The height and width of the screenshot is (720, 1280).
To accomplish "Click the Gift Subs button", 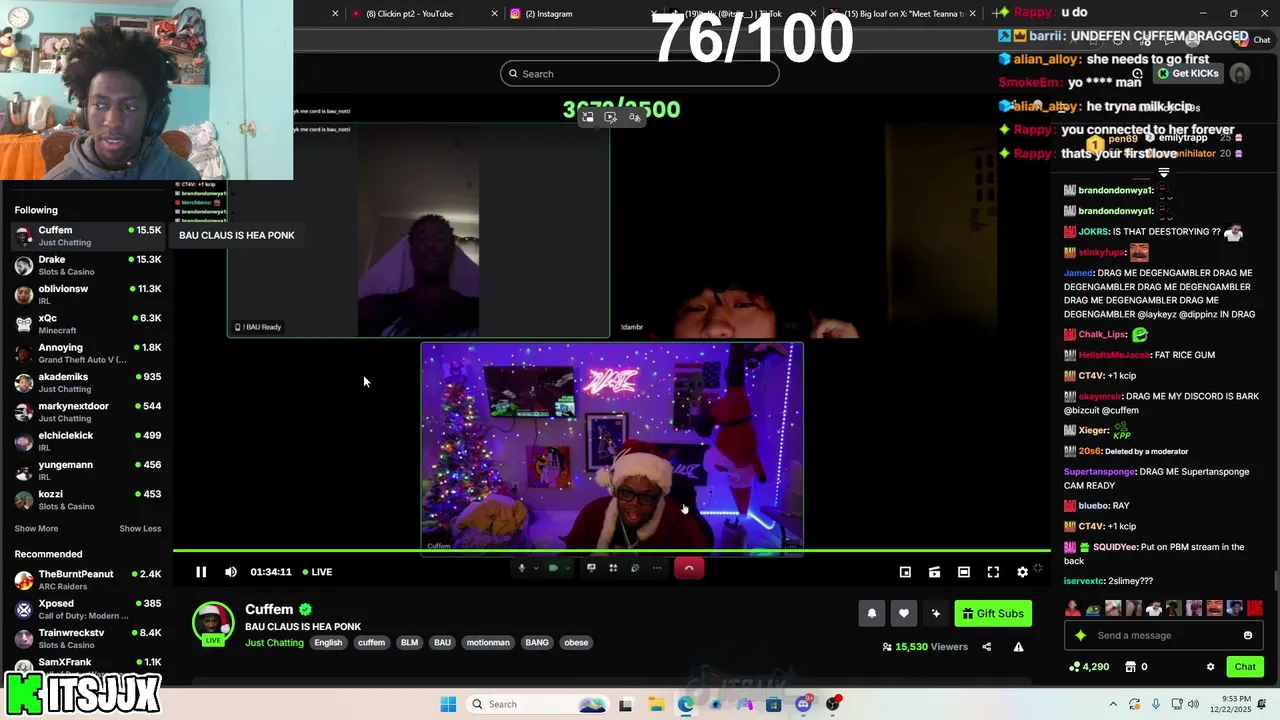I will (x=993, y=614).
